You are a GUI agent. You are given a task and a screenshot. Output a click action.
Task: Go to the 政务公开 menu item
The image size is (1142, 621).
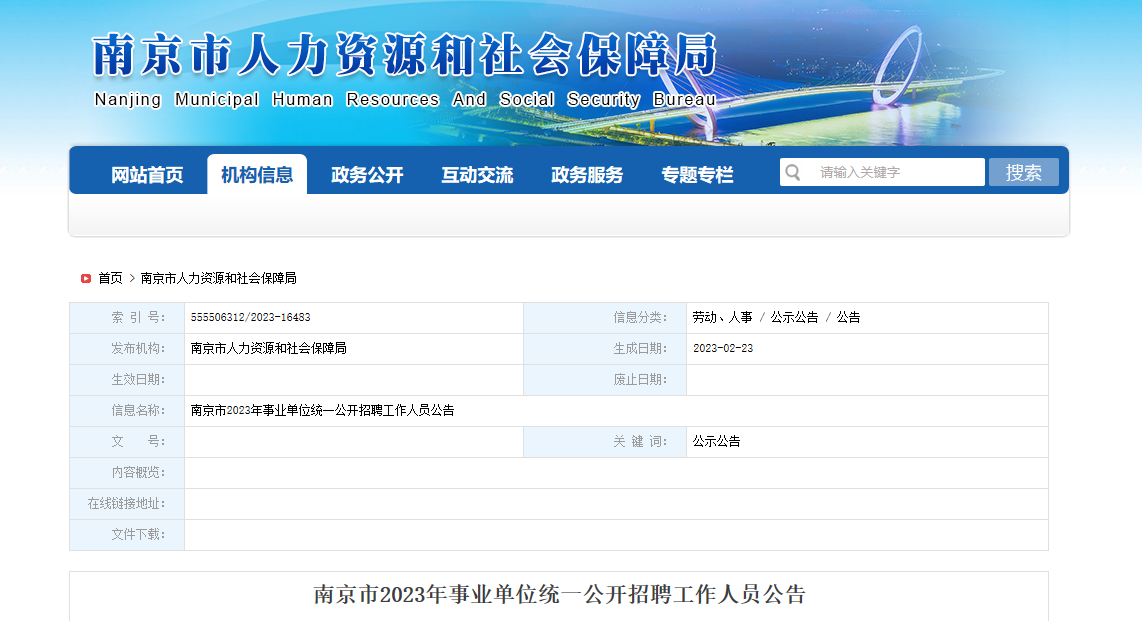[367, 175]
